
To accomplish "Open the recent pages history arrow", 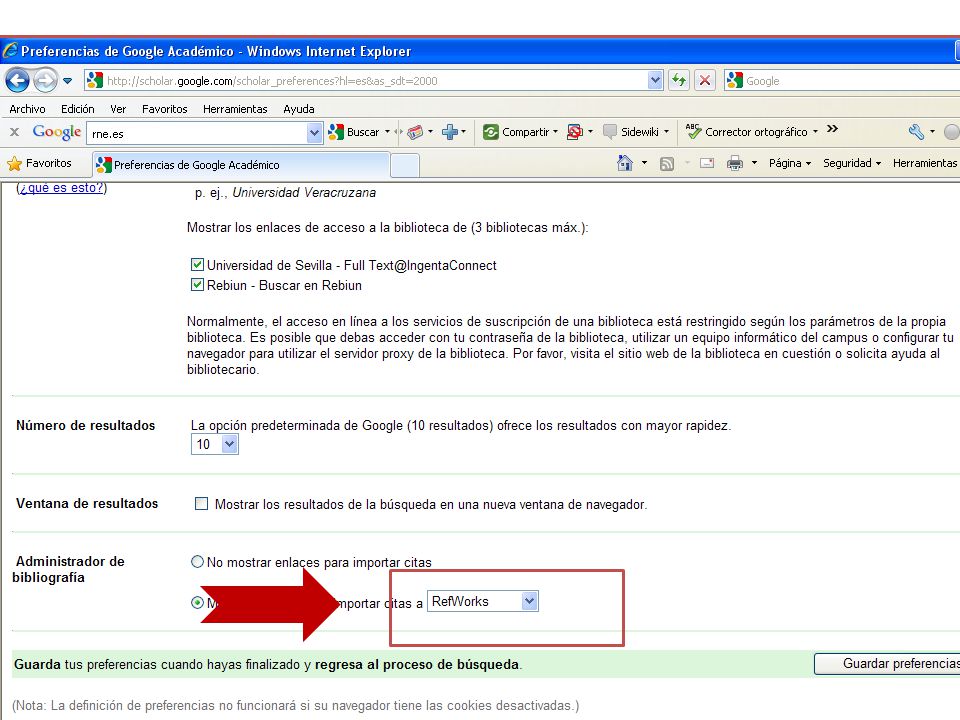I will point(67,81).
